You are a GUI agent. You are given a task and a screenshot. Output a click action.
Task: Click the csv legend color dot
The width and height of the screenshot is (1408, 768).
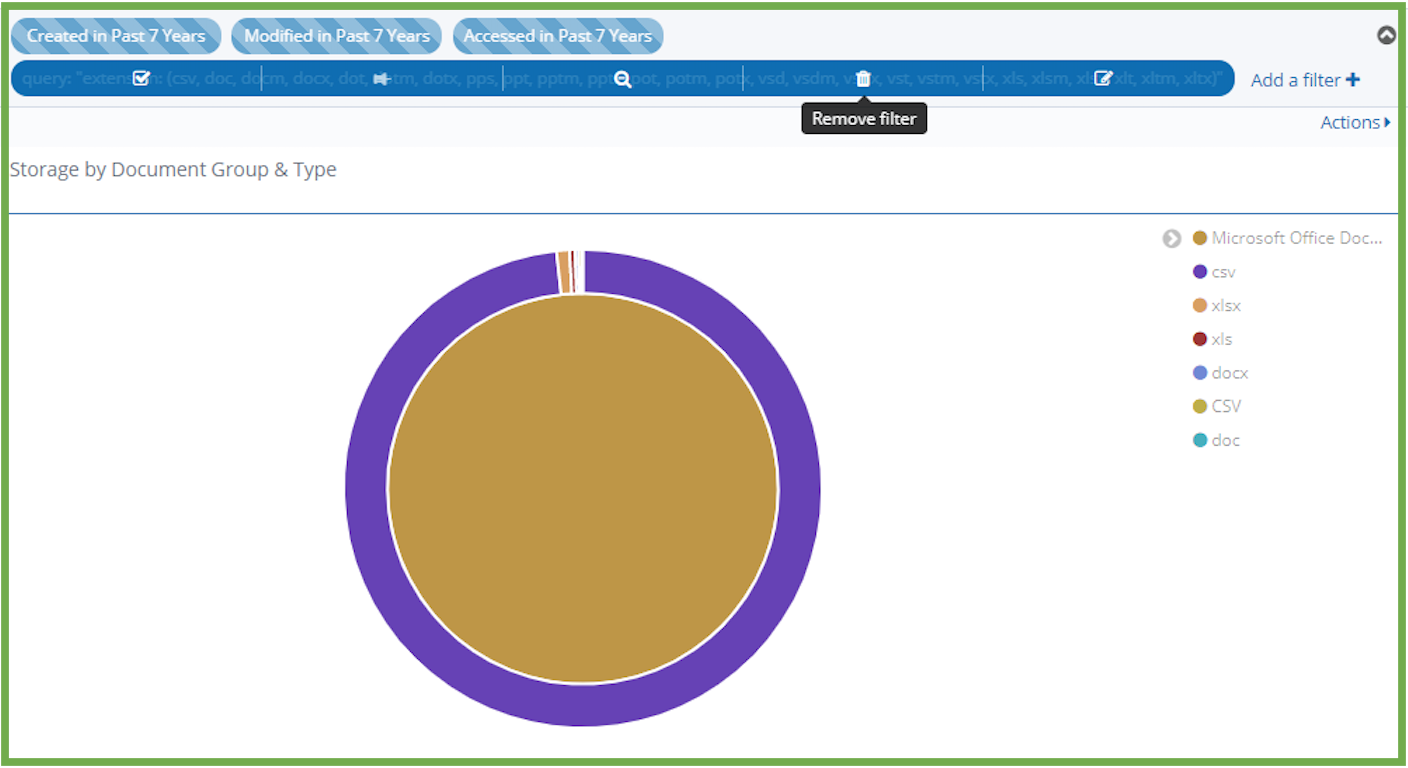click(1200, 272)
